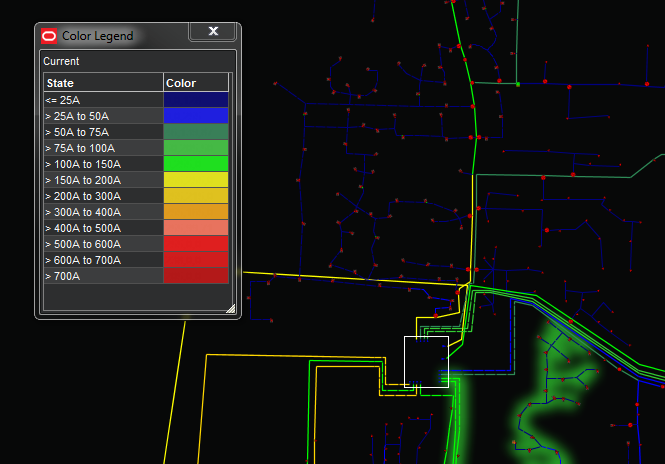This screenshot has width=665, height=464.
Task: Click the Current legend title label
Action: (61, 61)
